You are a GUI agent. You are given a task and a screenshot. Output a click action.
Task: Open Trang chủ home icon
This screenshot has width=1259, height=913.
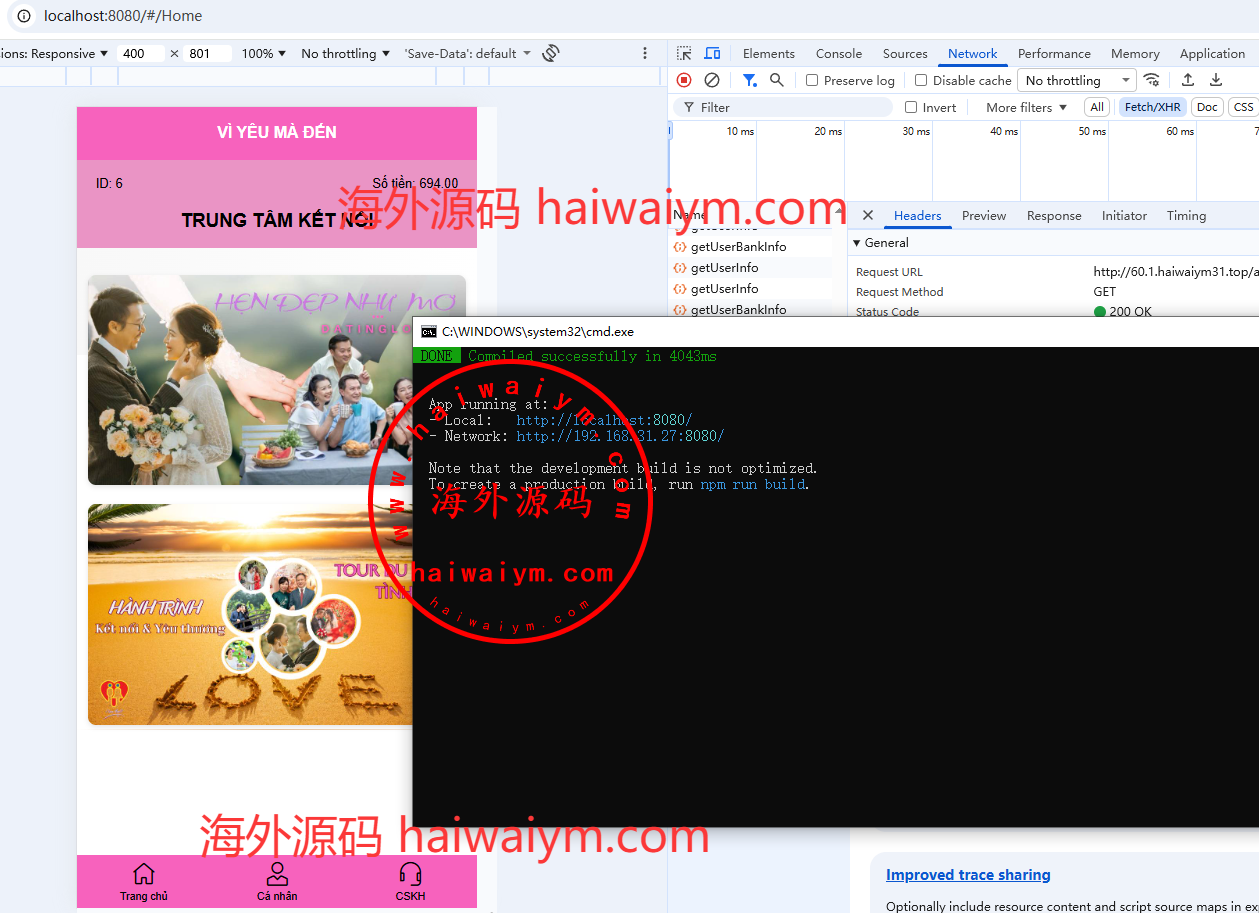click(x=144, y=881)
